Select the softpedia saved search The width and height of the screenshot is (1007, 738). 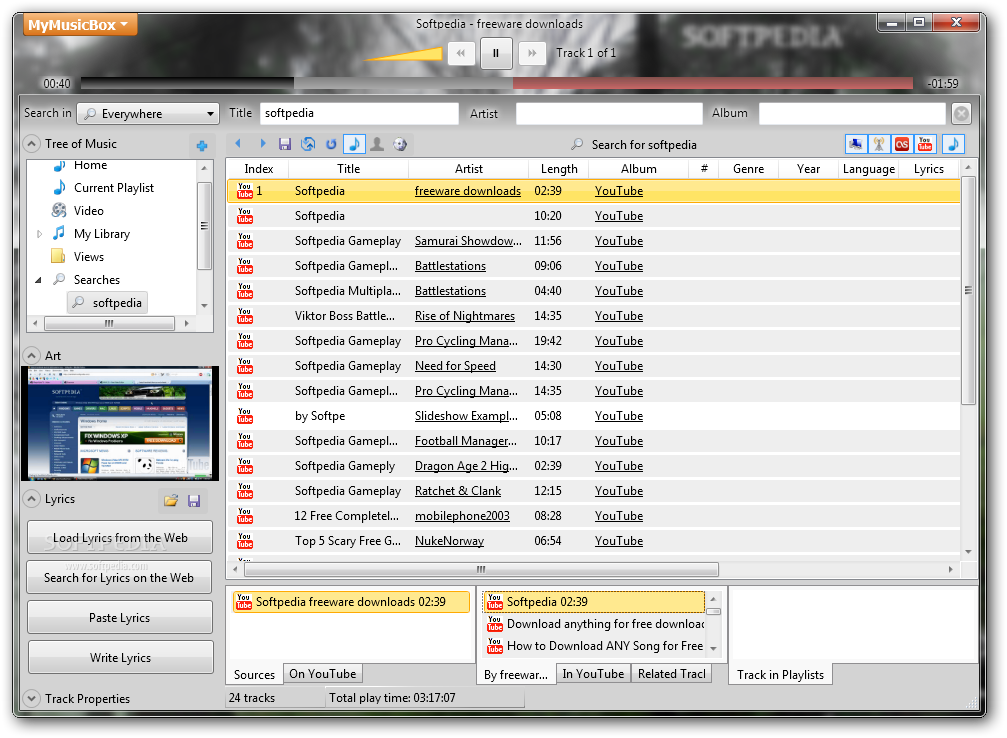click(107, 303)
